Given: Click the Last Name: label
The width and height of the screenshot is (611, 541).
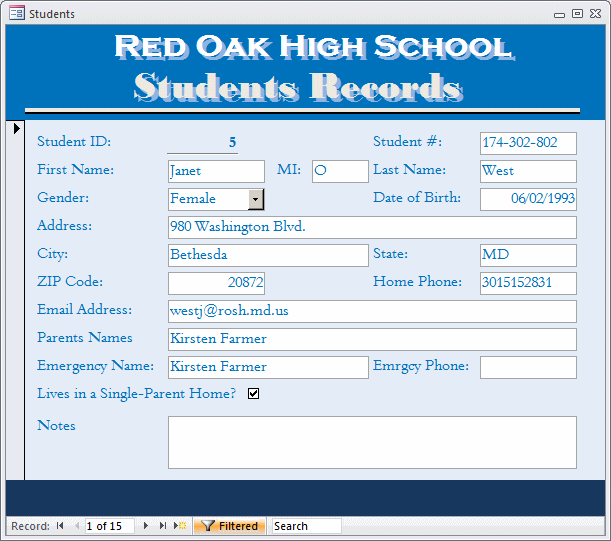Looking at the screenshot, I should (x=410, y=170).
